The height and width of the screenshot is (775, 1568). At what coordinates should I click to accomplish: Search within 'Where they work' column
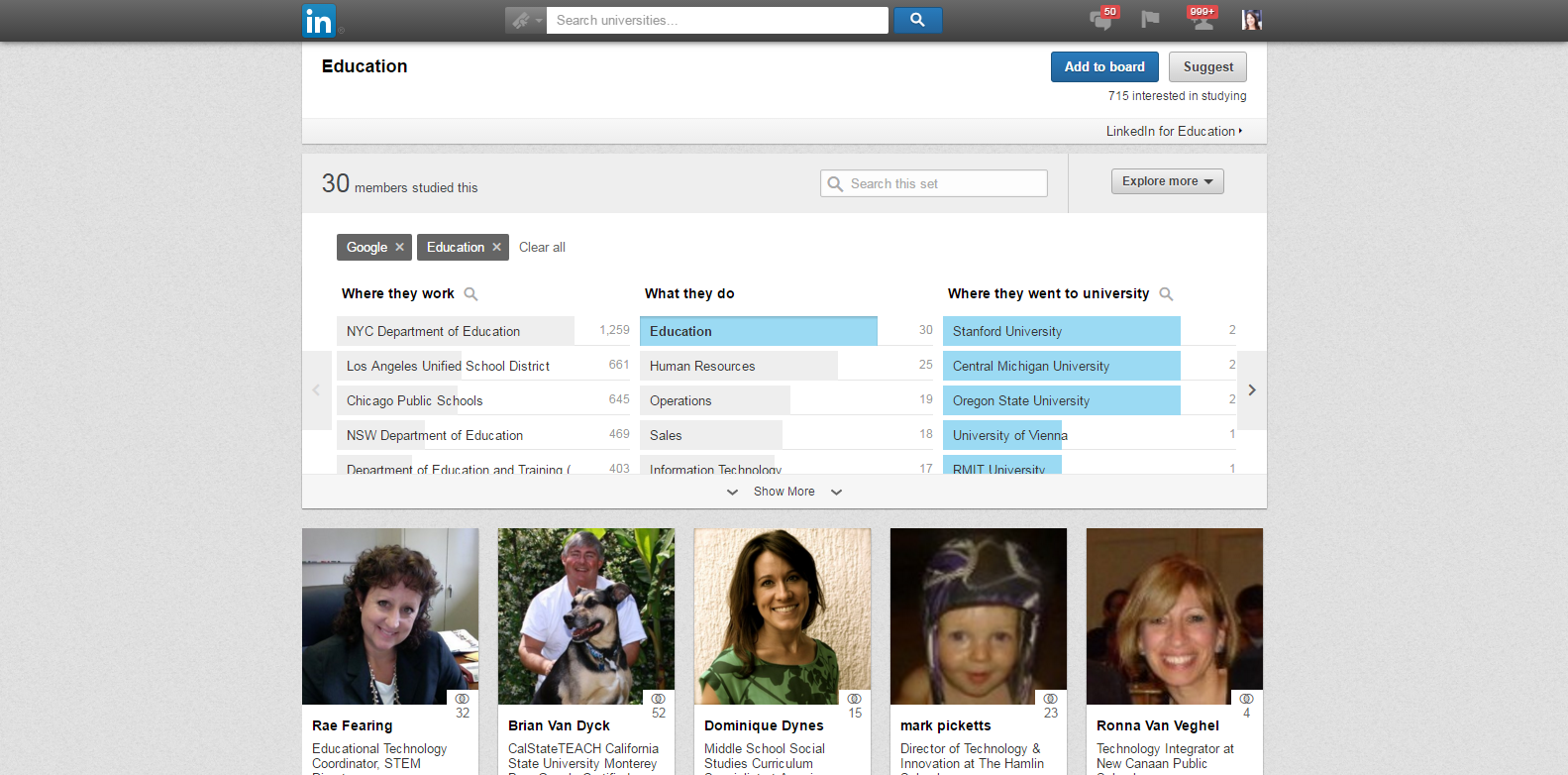[471, 294]
